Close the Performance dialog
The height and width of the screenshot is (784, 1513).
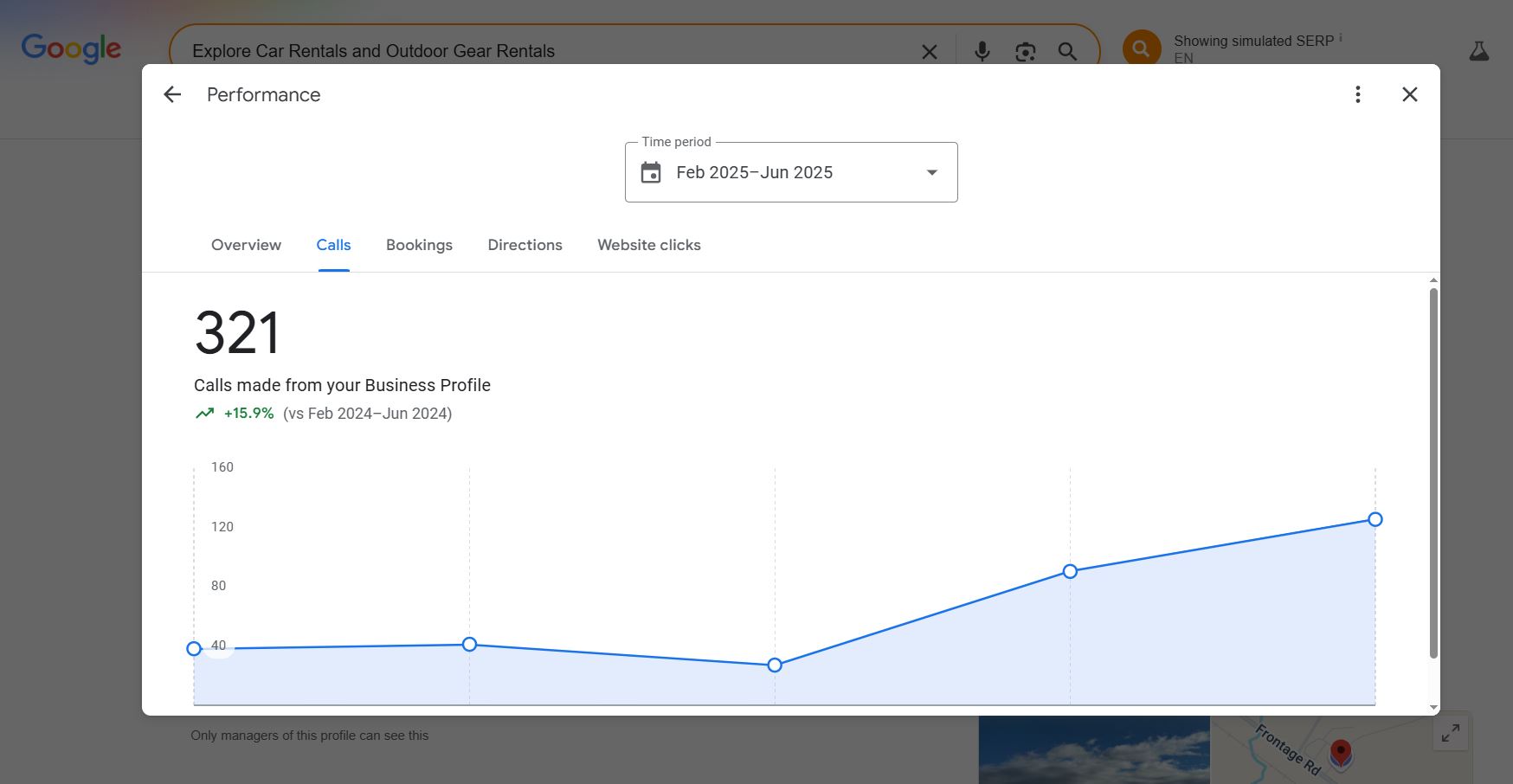coord(1409,94)
